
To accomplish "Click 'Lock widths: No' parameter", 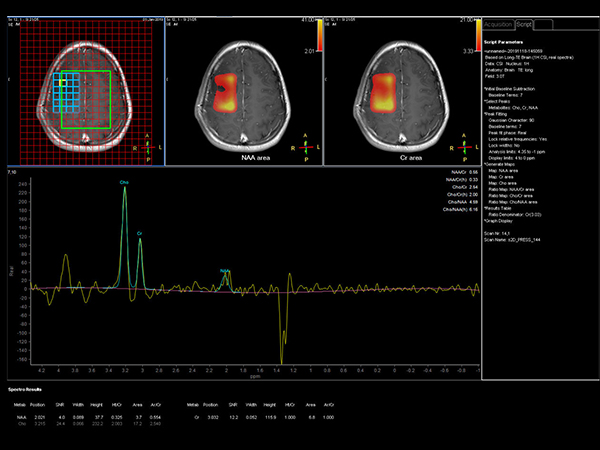I will [x=504, y=145].
